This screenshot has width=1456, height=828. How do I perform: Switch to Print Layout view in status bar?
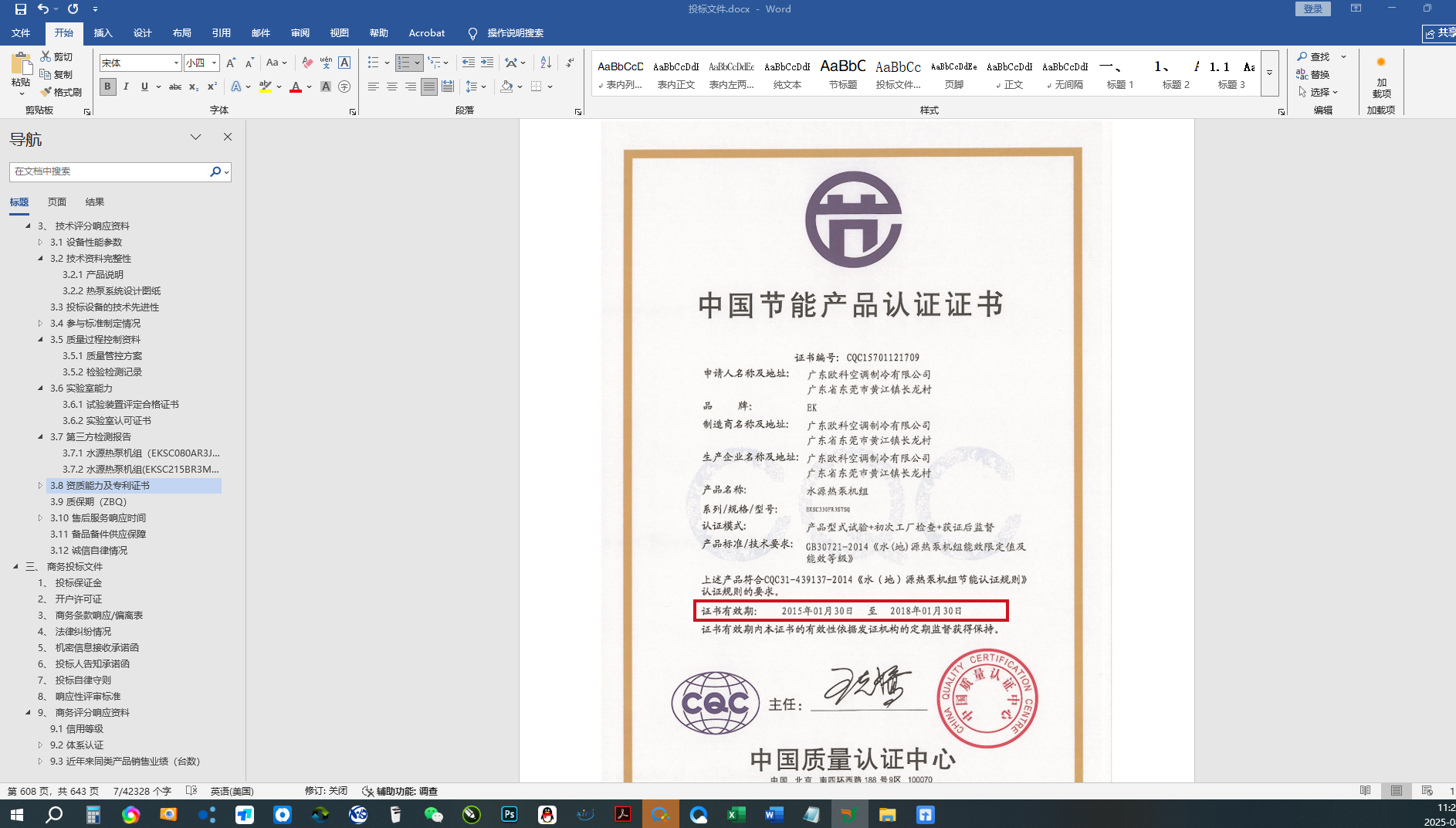(1397, 791)
